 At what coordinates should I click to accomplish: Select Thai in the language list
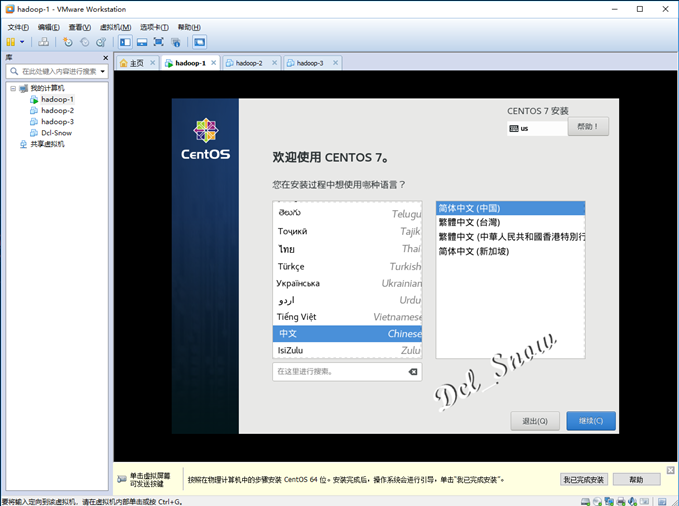[x=348, y=249]
